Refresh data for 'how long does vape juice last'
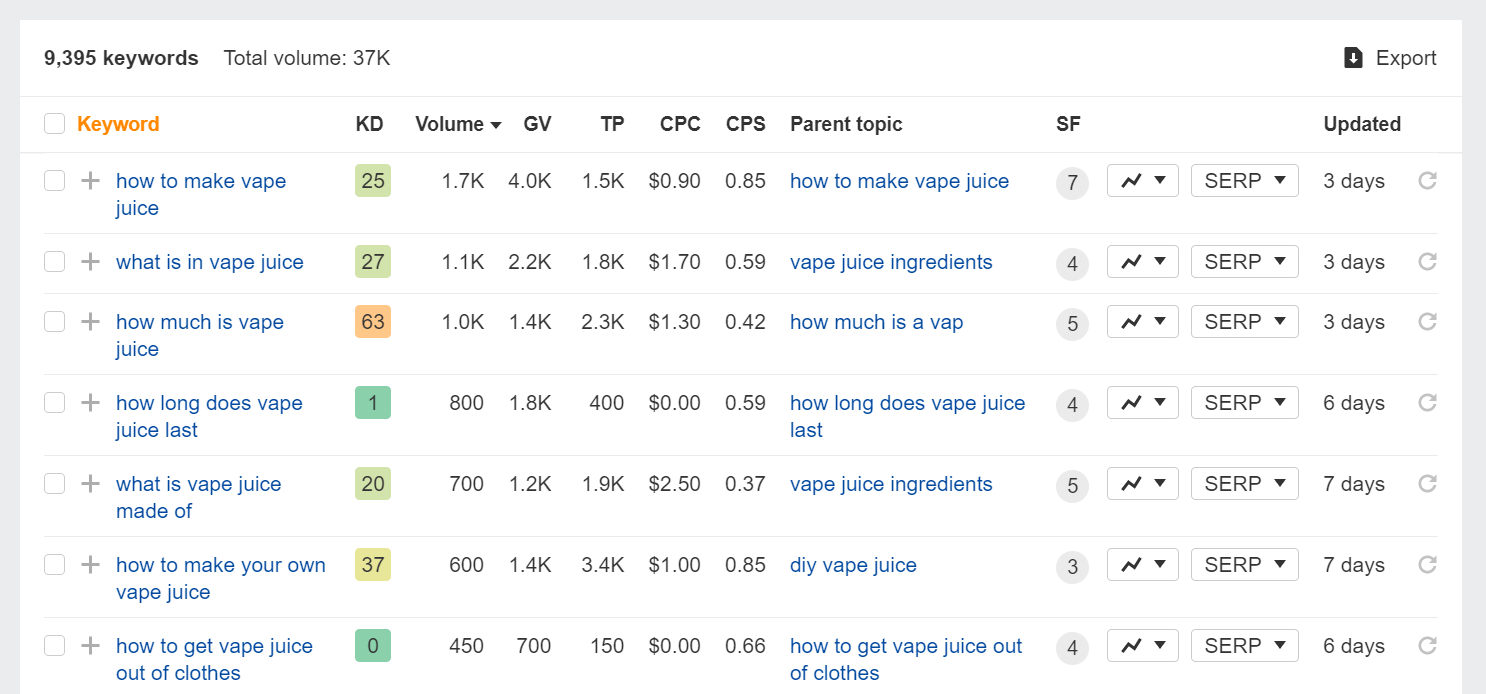The image size is (1486, 694). coord(1428,403)
